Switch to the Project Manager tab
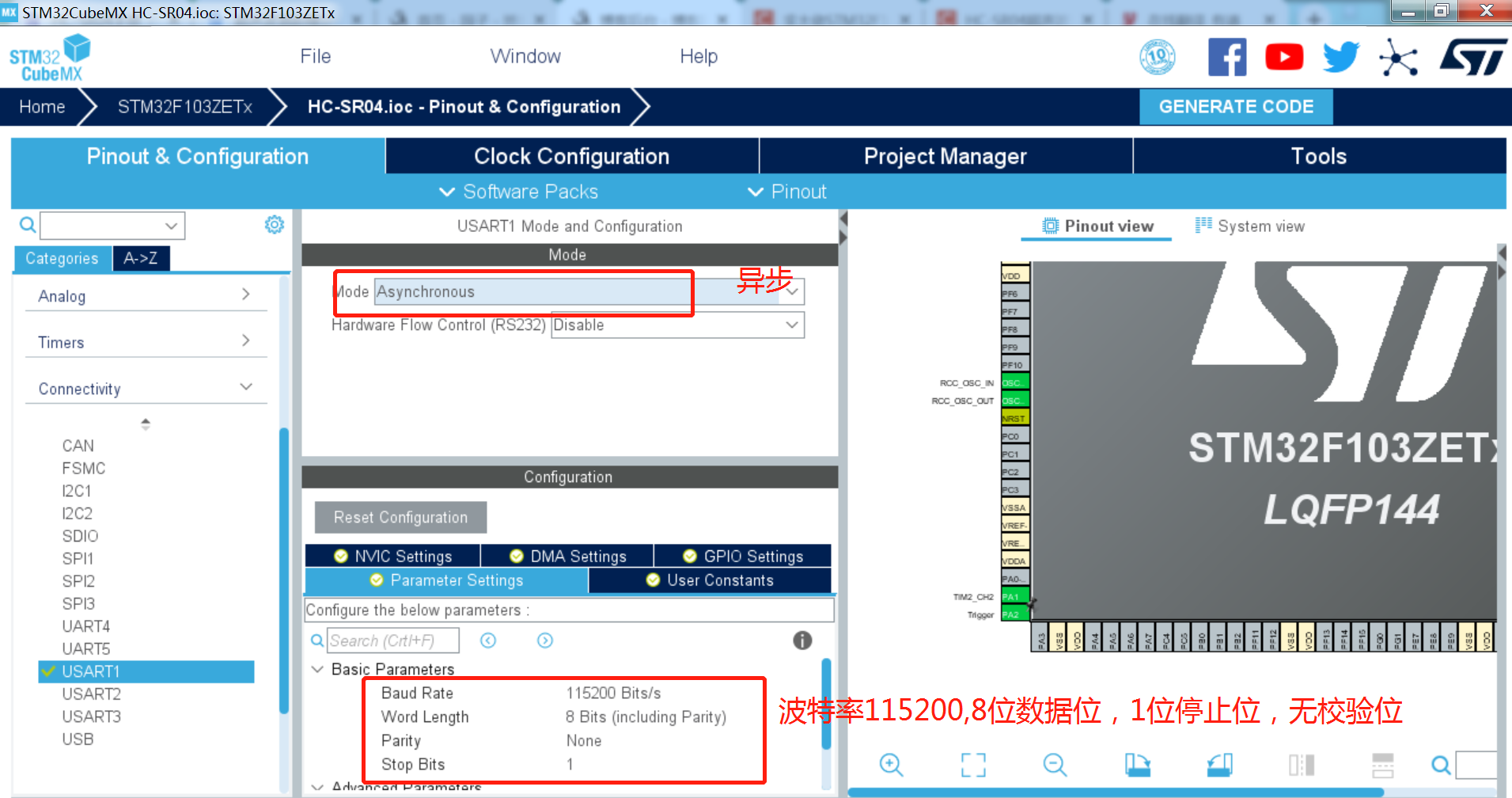Image resolution: width=1512 pixels, height=798 pixels. click(x=945, y=156)
